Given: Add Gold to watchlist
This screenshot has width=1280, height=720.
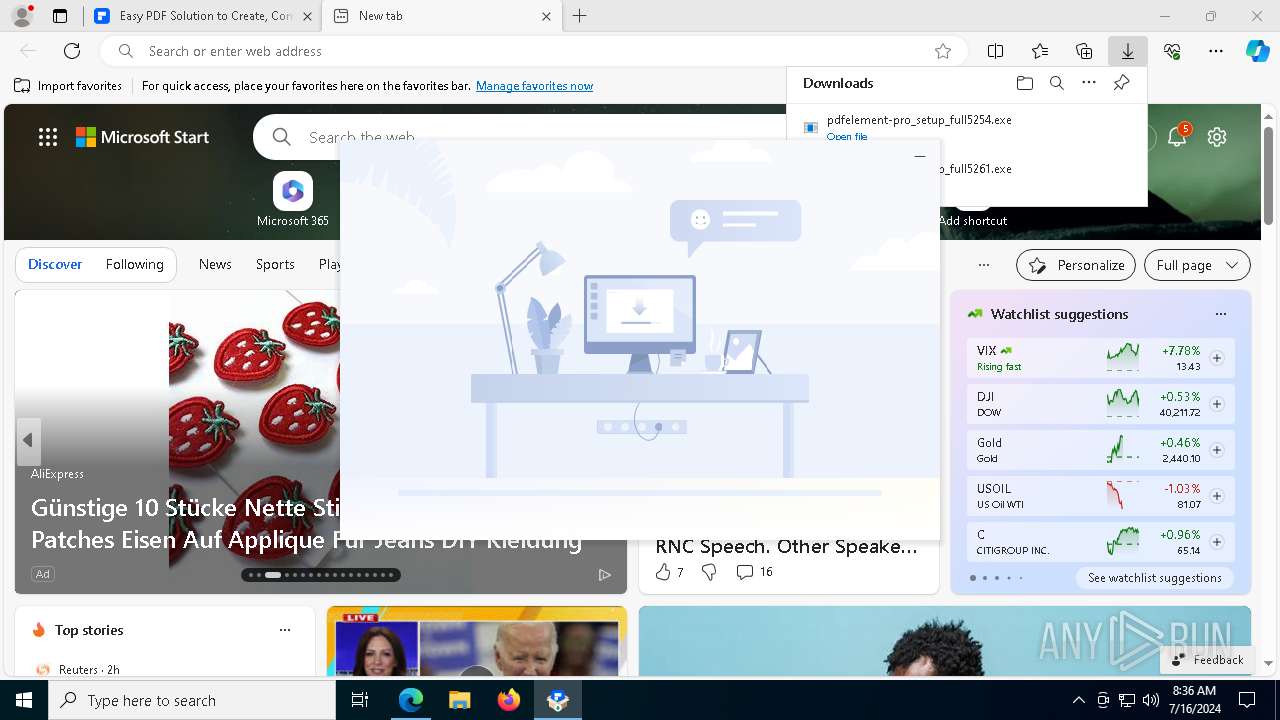Looking at the screenshot, I should [x=1217, y=450].
